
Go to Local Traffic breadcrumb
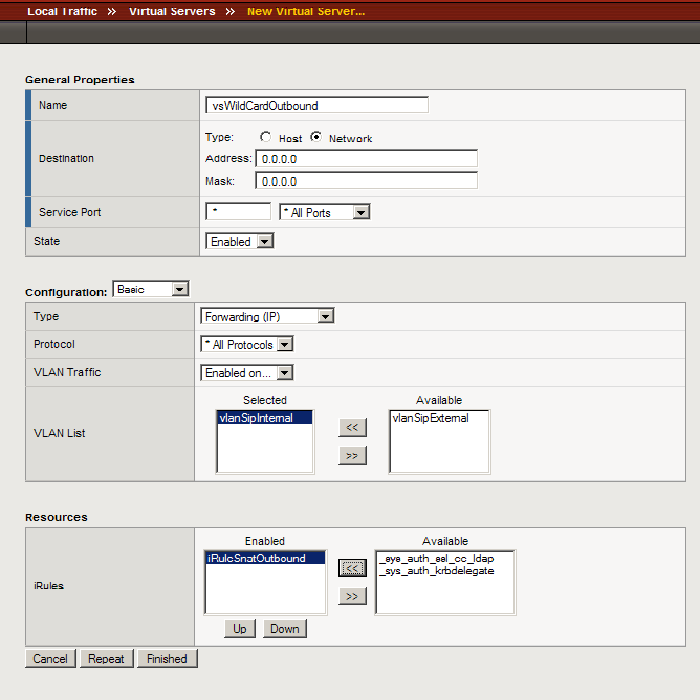62,11
